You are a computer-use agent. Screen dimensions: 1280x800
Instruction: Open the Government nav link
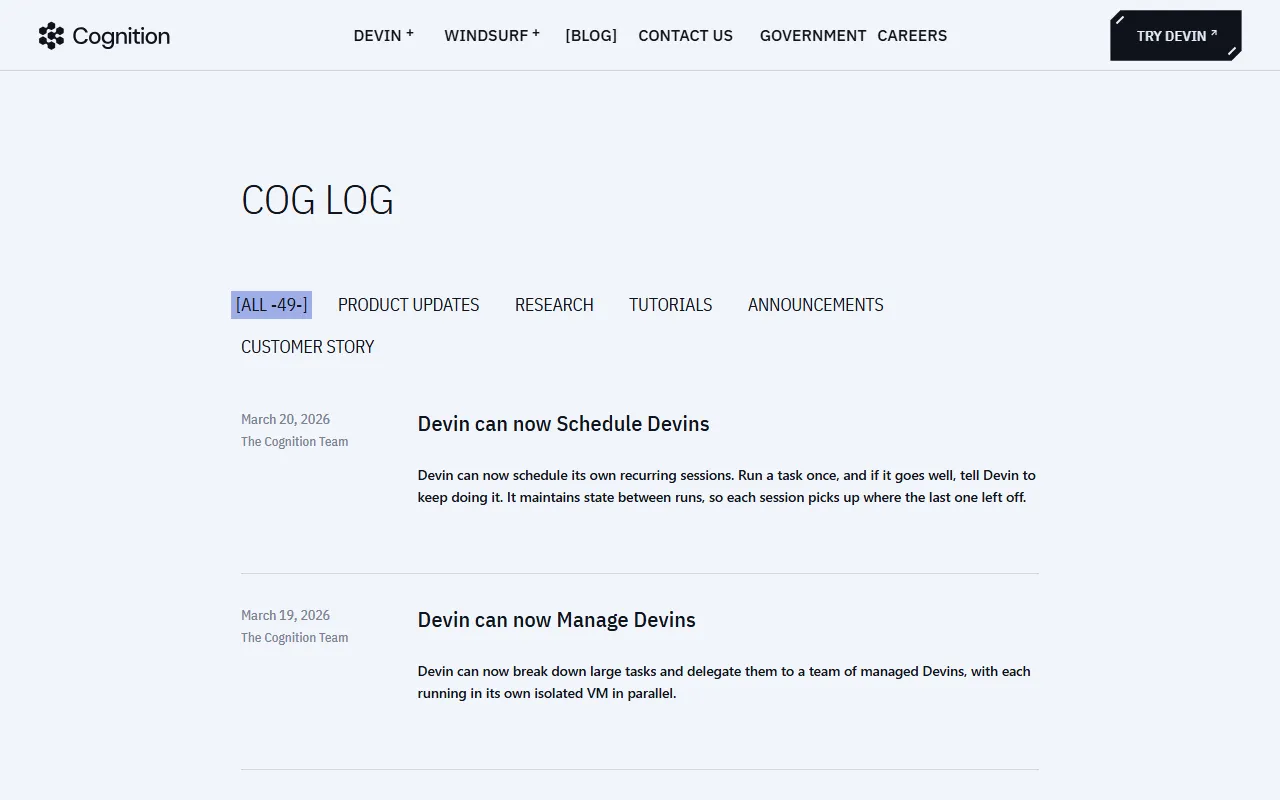tap(812, 36)
